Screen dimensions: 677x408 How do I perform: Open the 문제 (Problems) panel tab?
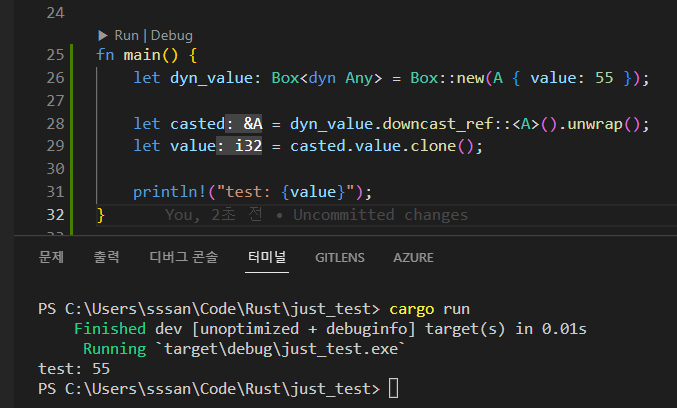(51, 257)
